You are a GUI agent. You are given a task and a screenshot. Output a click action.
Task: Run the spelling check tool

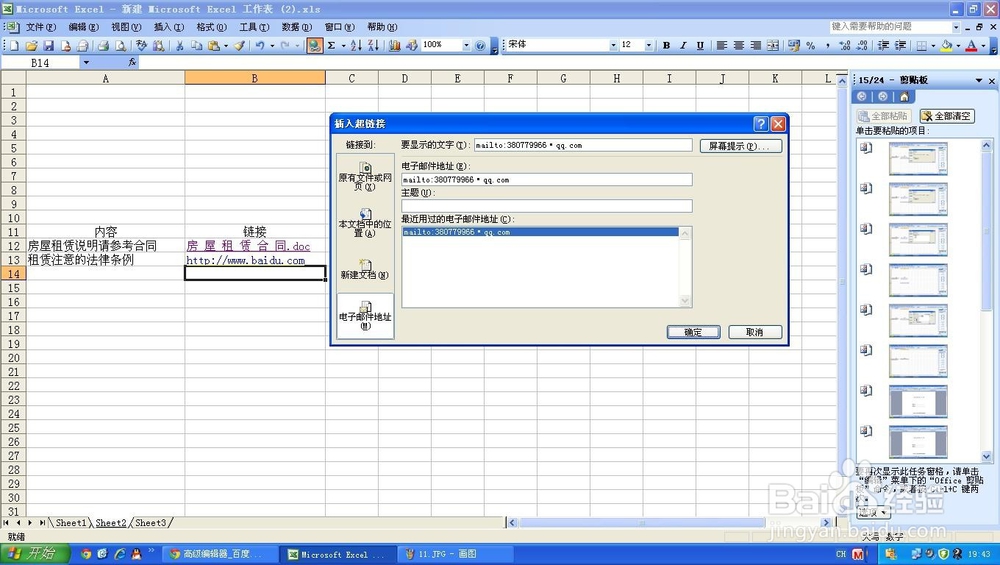click(x=142, y=45)
